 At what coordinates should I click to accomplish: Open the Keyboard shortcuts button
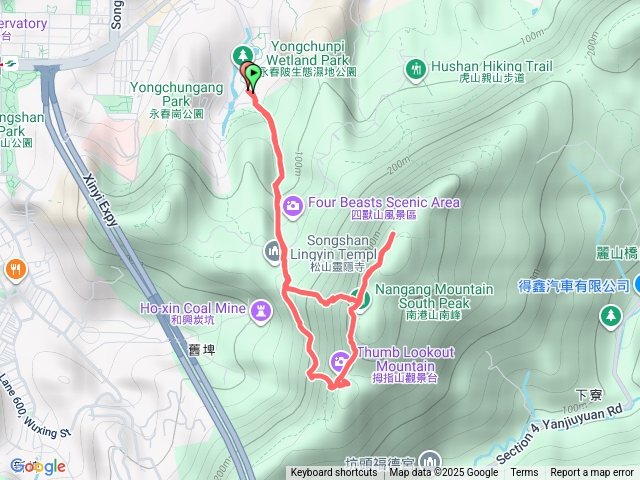333,473
